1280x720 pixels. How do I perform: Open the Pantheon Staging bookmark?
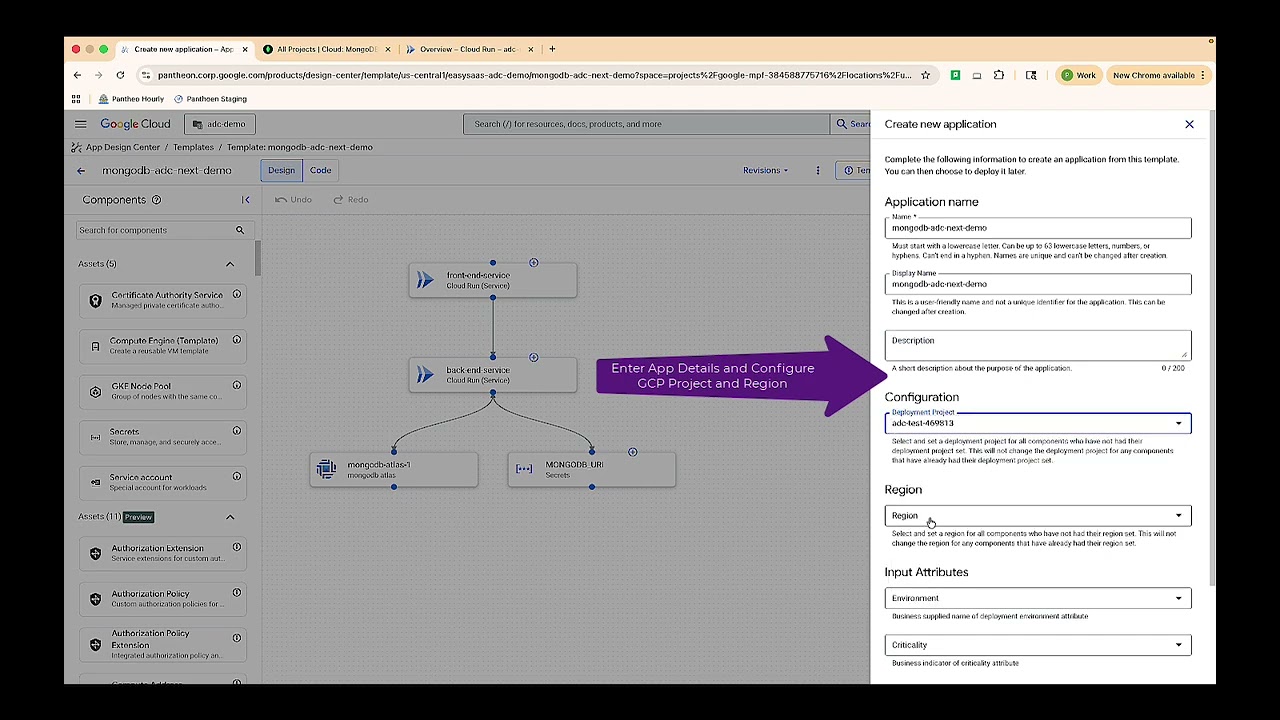(210, 99)
